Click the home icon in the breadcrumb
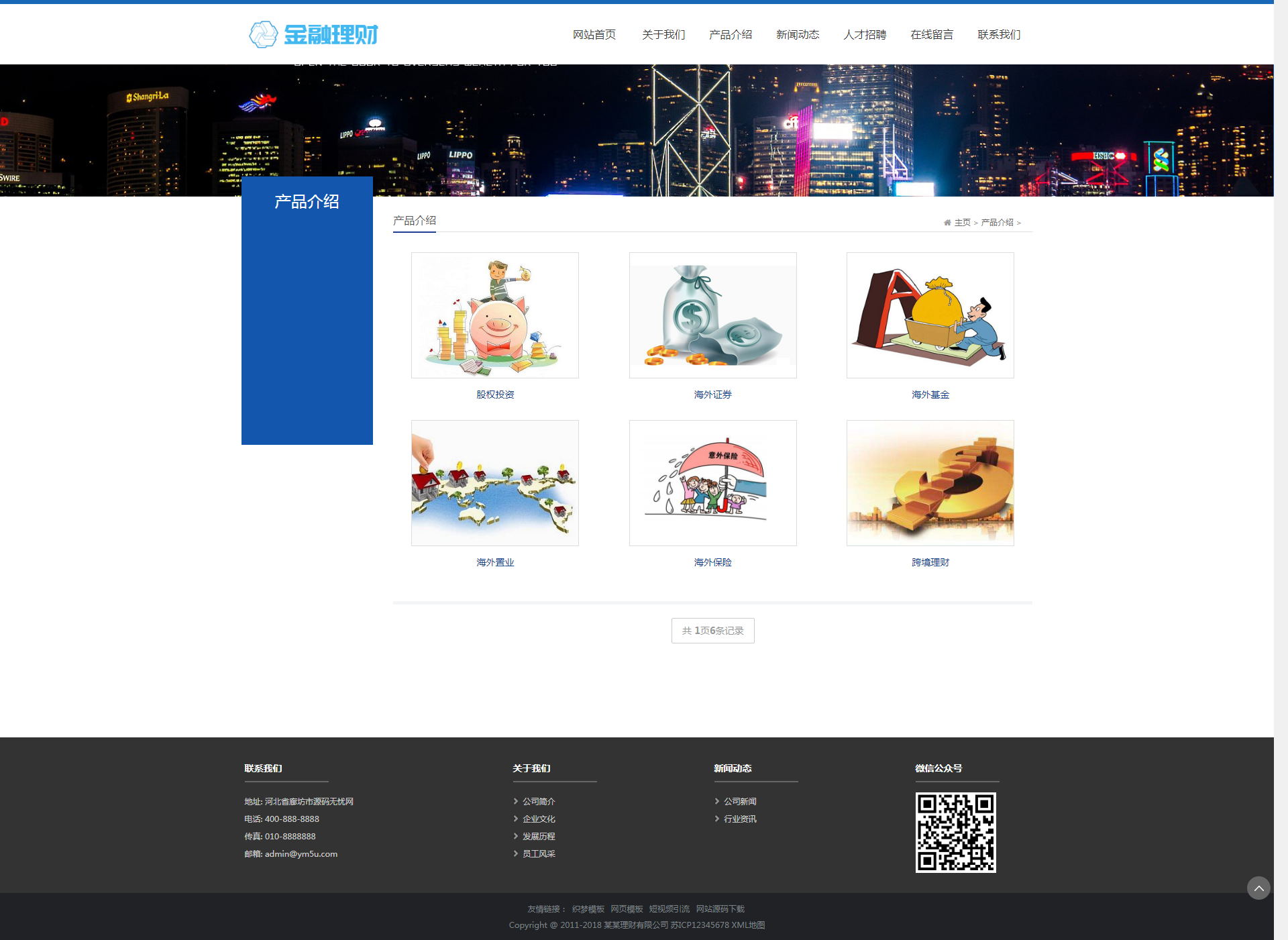Viewport: 1288px width, 940px height. click(947, 223)
